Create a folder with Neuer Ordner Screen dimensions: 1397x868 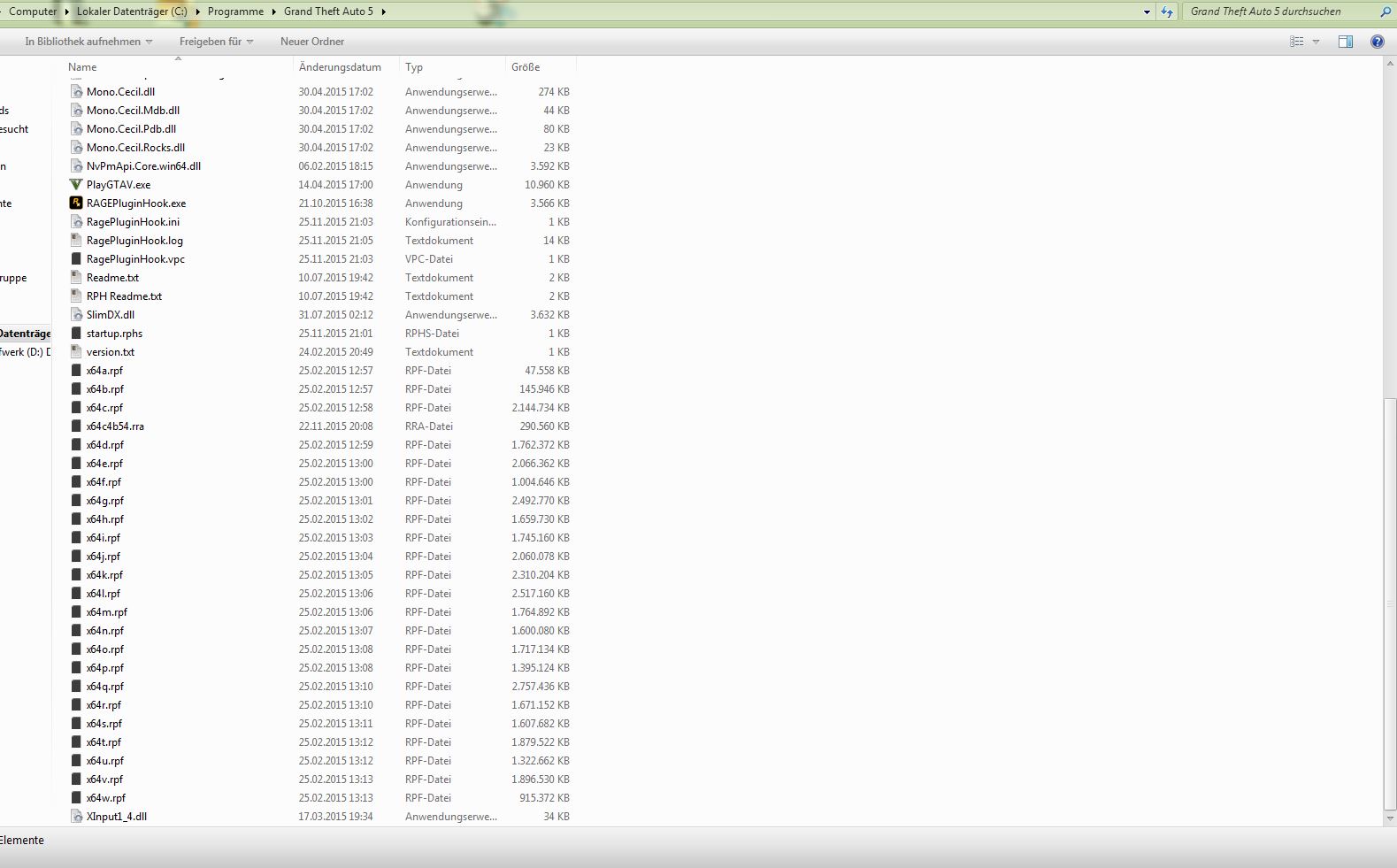click(312, 42)
